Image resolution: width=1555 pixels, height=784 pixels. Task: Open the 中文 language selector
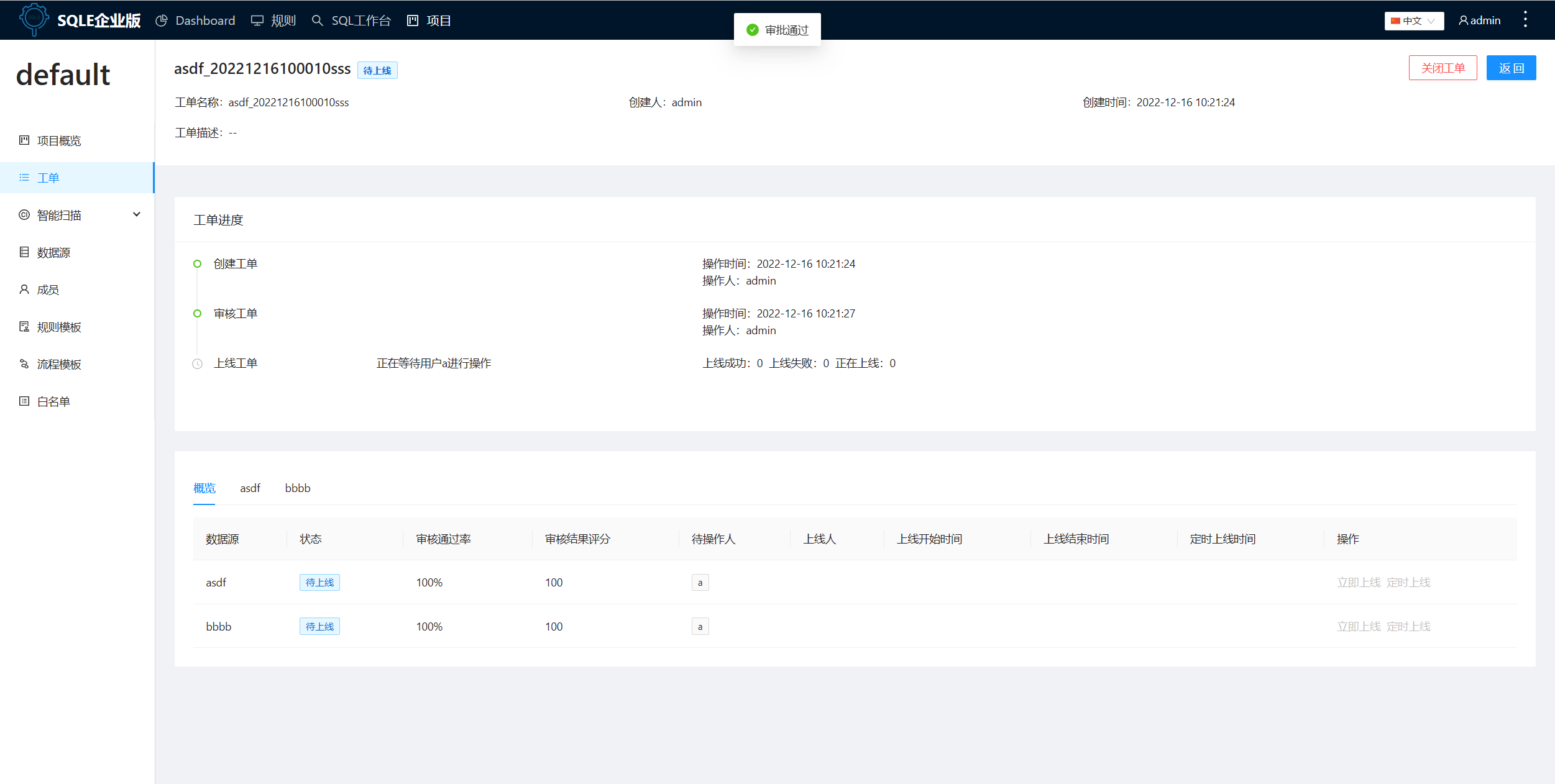tap(1413, 20)
